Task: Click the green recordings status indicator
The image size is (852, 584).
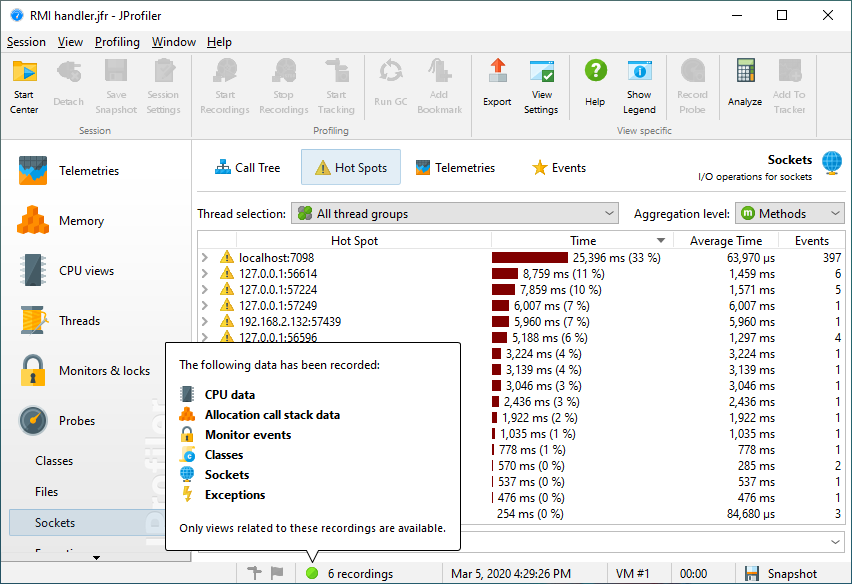Action: (312, 574)
